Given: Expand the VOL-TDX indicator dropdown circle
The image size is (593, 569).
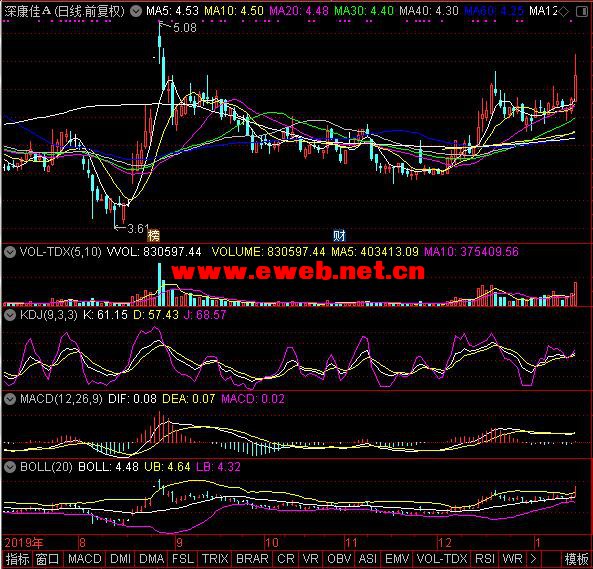Looking at the screenshot, I should pos(10,252).
